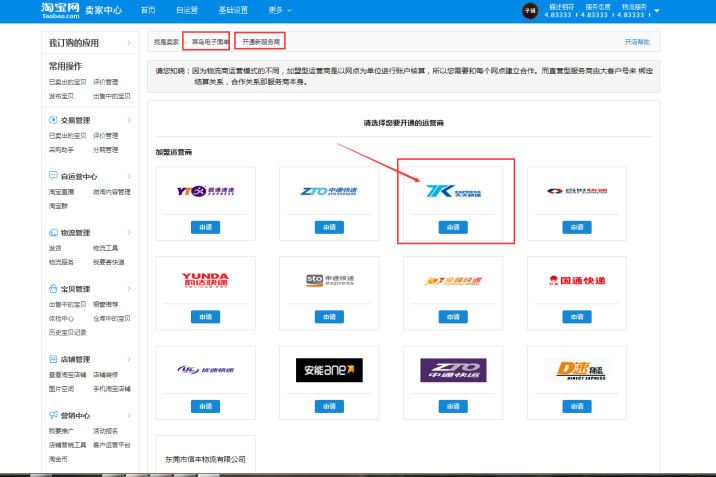Screen dimensions: 716x477
Task: Open the 更多 dropdown in top navigation
Action: [281, 10]
